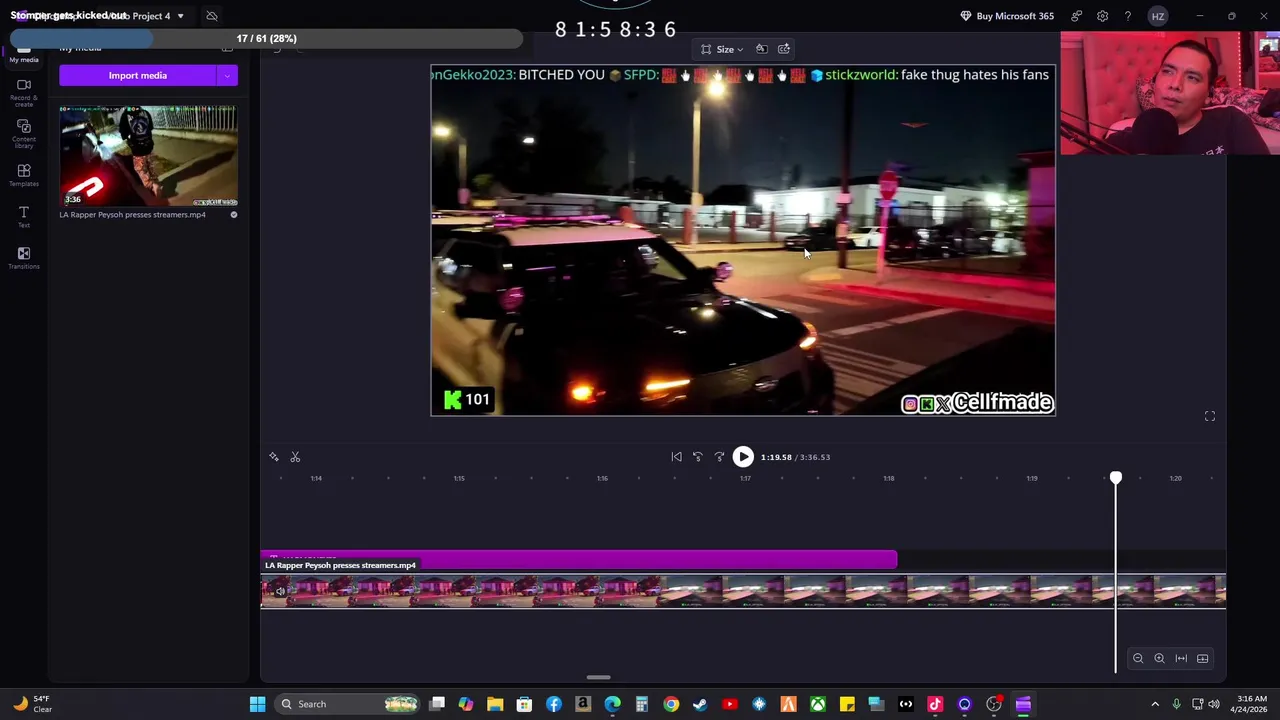Click the timeline horizontal scrollbar handle
This screenshot has height=720, width=1280.
(x=599, y=677)
